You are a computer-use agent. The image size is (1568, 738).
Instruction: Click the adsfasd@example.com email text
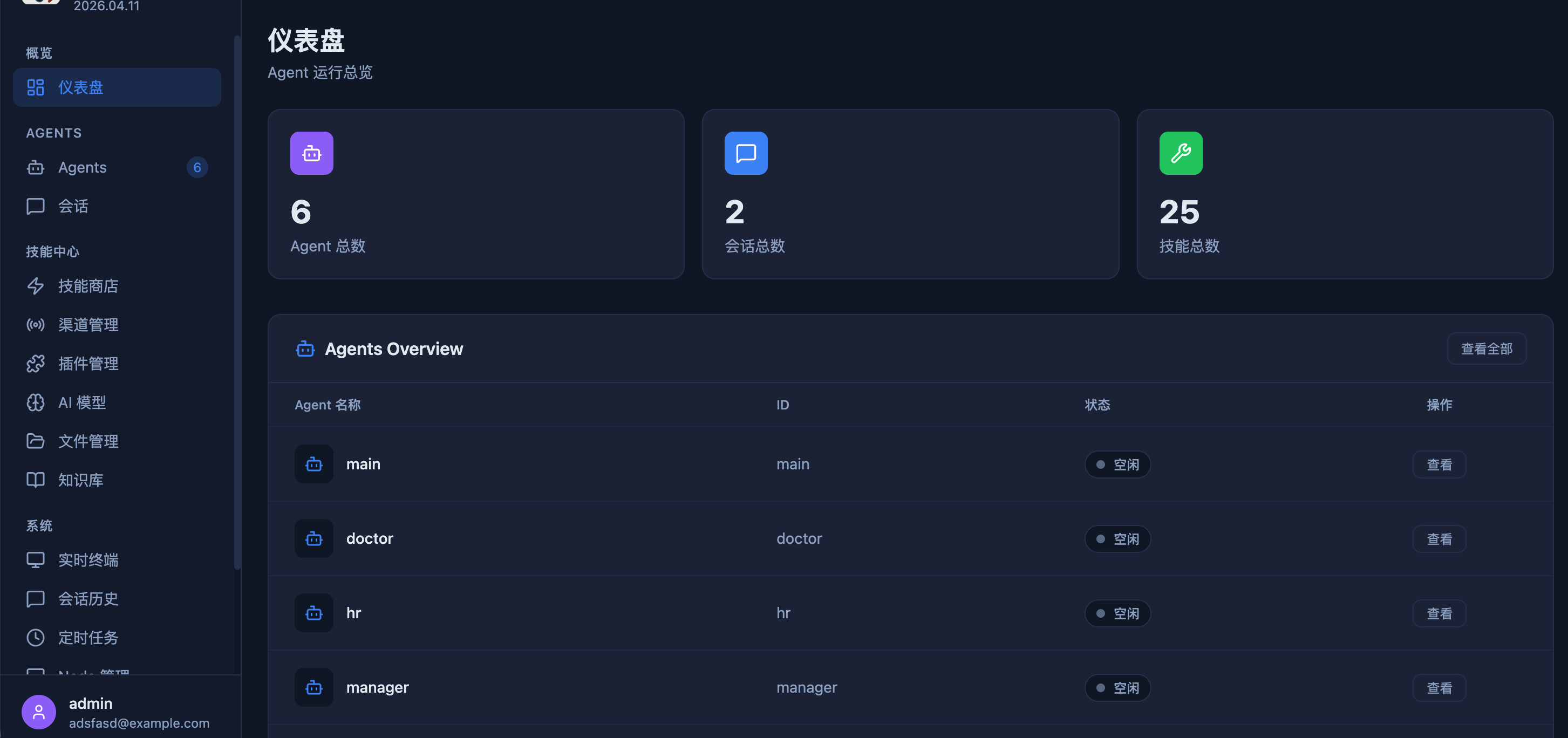coord(139,723)
